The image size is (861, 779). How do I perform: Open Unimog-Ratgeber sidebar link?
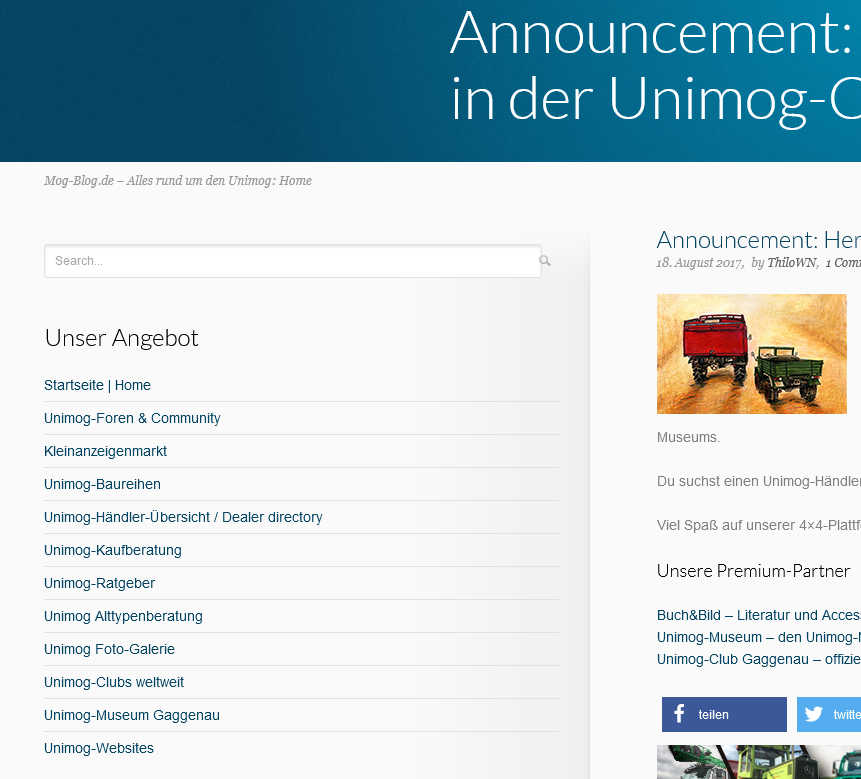coord(99,583)
